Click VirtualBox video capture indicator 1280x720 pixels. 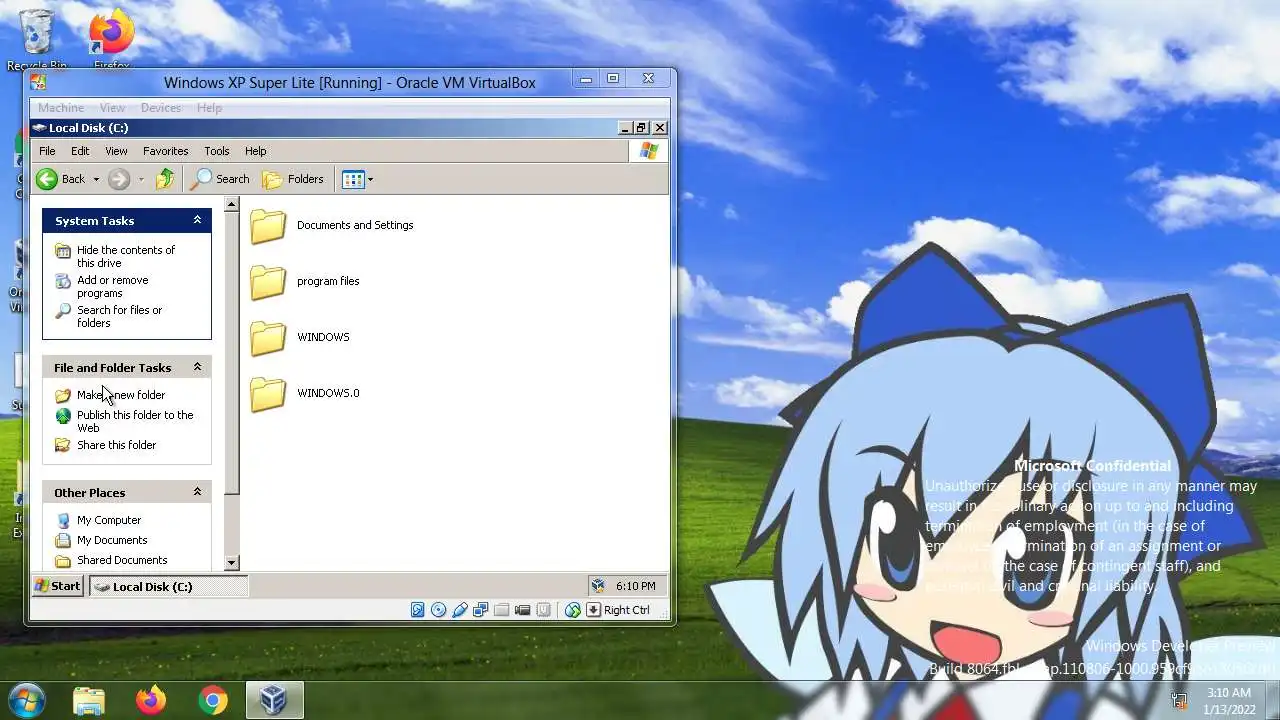point(523,610)
